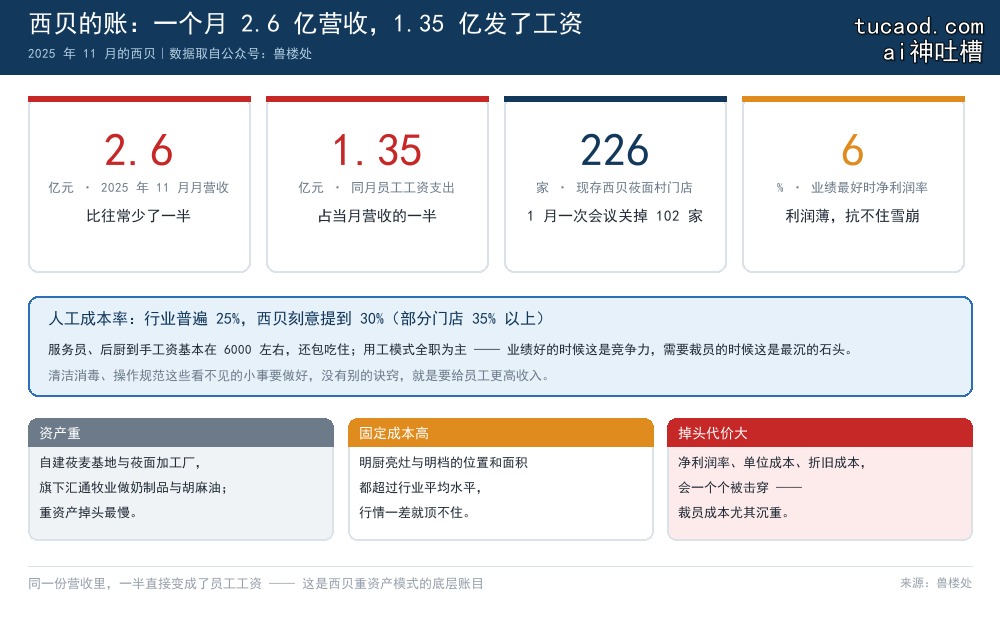Click the text 利润薄，抗不住雪崩

tap(853, 216)
